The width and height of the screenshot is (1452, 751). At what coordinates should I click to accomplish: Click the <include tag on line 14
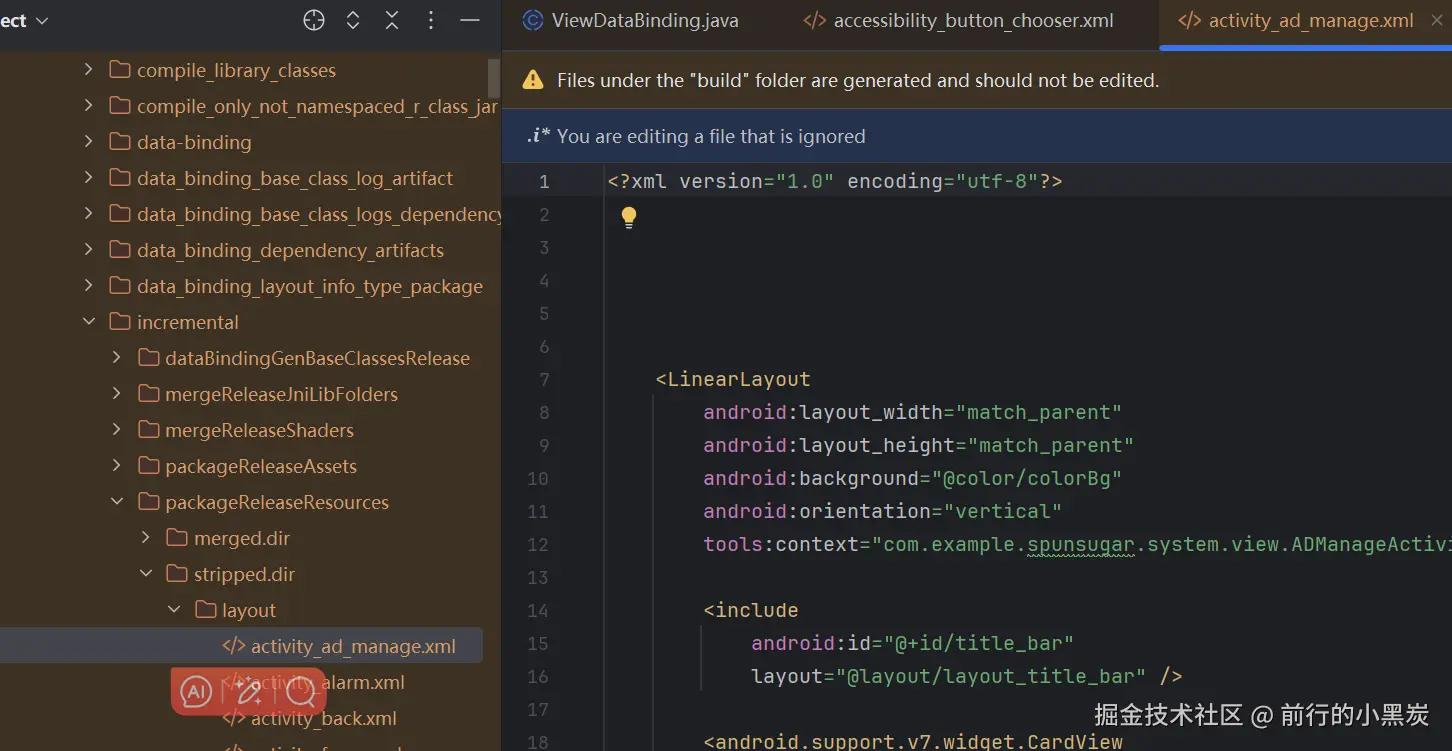coord(751,611)
